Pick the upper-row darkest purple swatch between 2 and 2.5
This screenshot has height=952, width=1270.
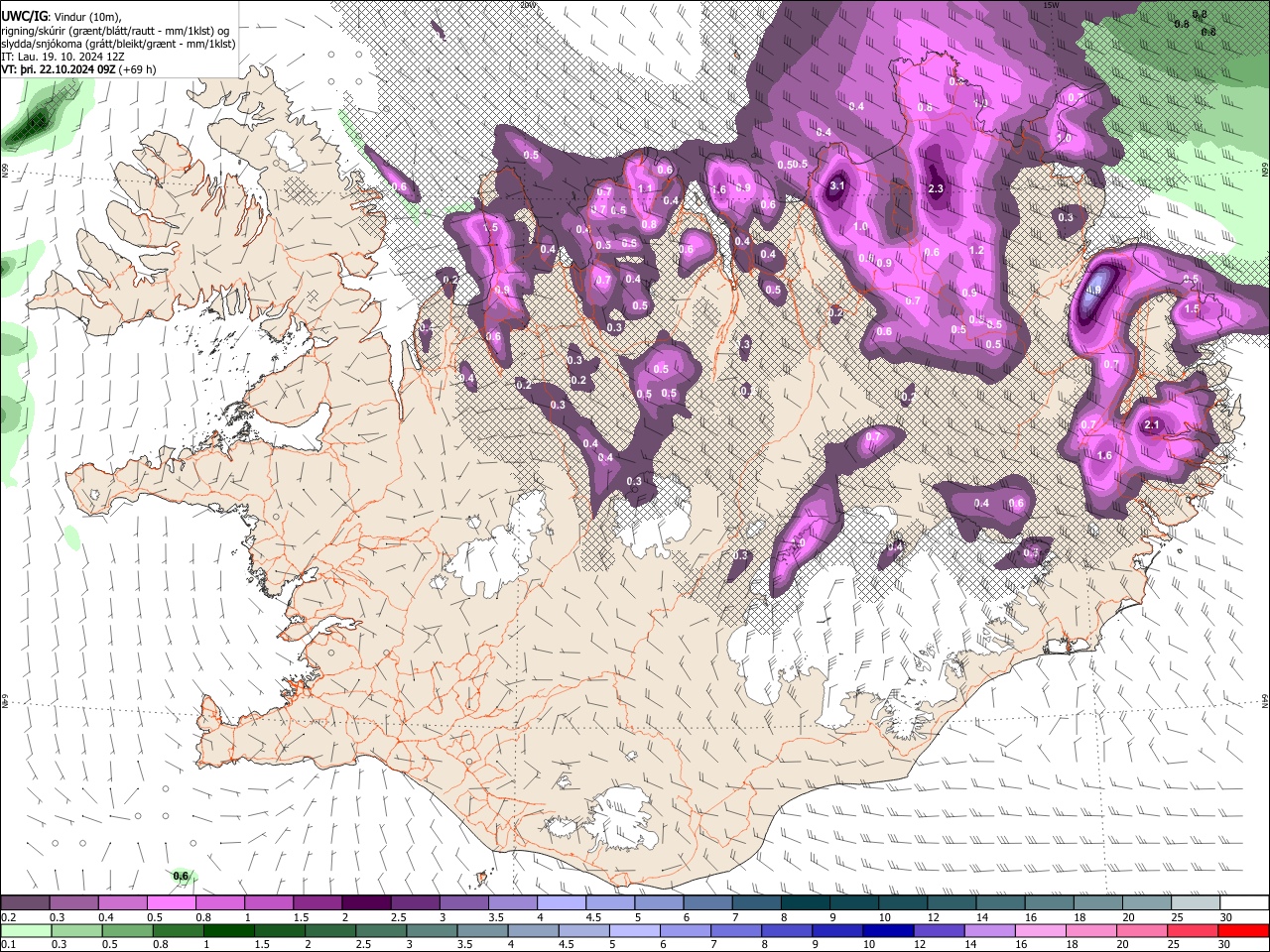tap(366, 903)
